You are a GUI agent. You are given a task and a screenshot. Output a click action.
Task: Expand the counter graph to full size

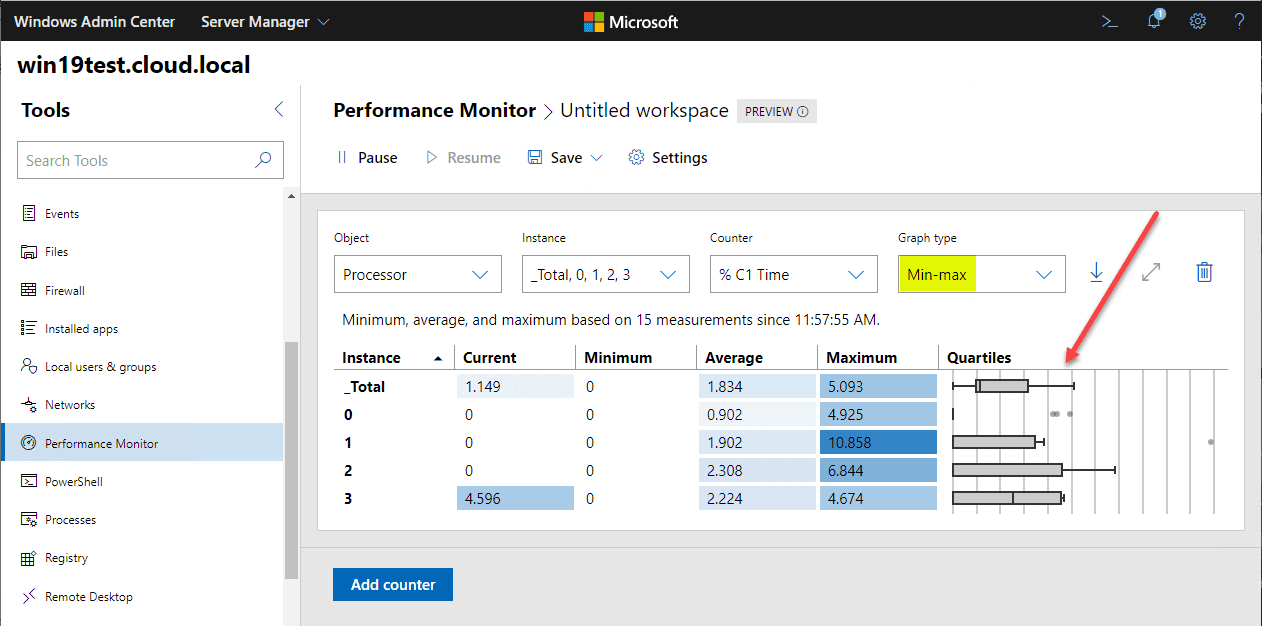click(1151, 272)
